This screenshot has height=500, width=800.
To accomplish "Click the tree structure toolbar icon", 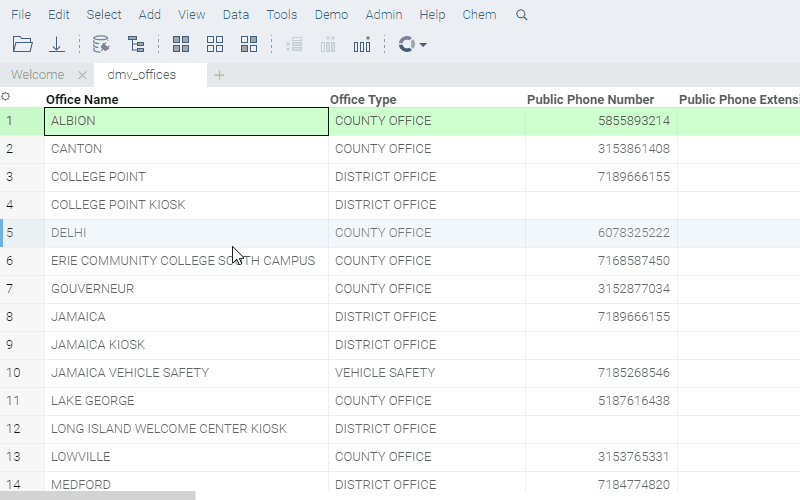I will [x=136, y=44].
